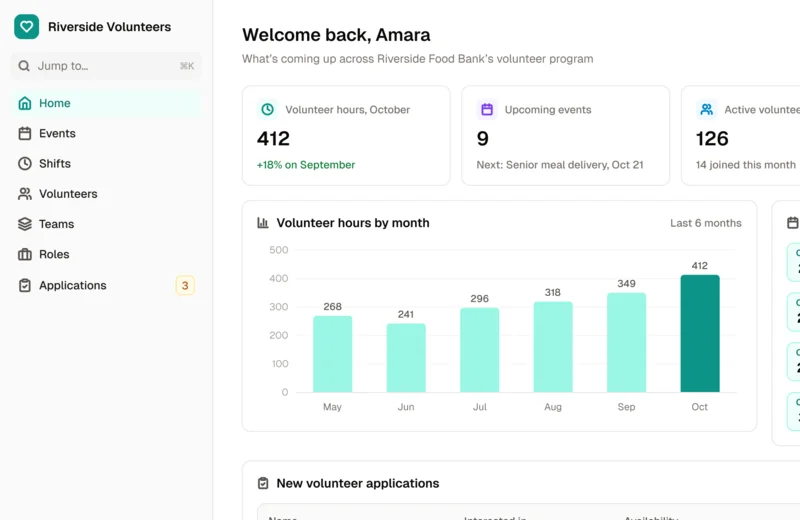This screenshot has height=520, width=800.
Task: Open the Upcoming events card
Action: [x=565, y=135]
